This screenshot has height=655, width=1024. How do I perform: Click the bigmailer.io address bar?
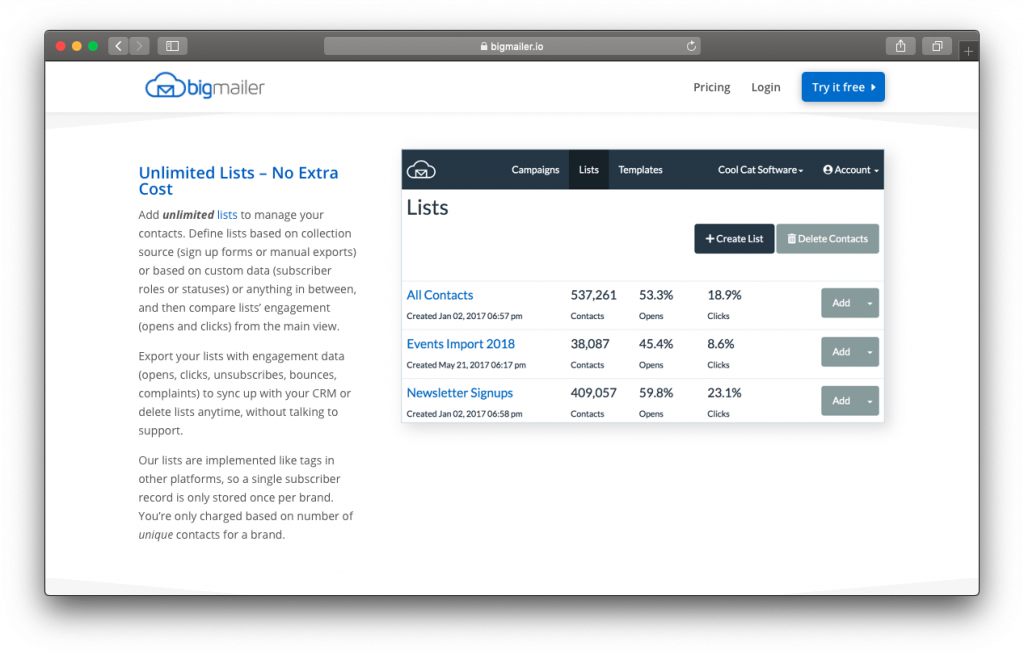tap(512, 46)
